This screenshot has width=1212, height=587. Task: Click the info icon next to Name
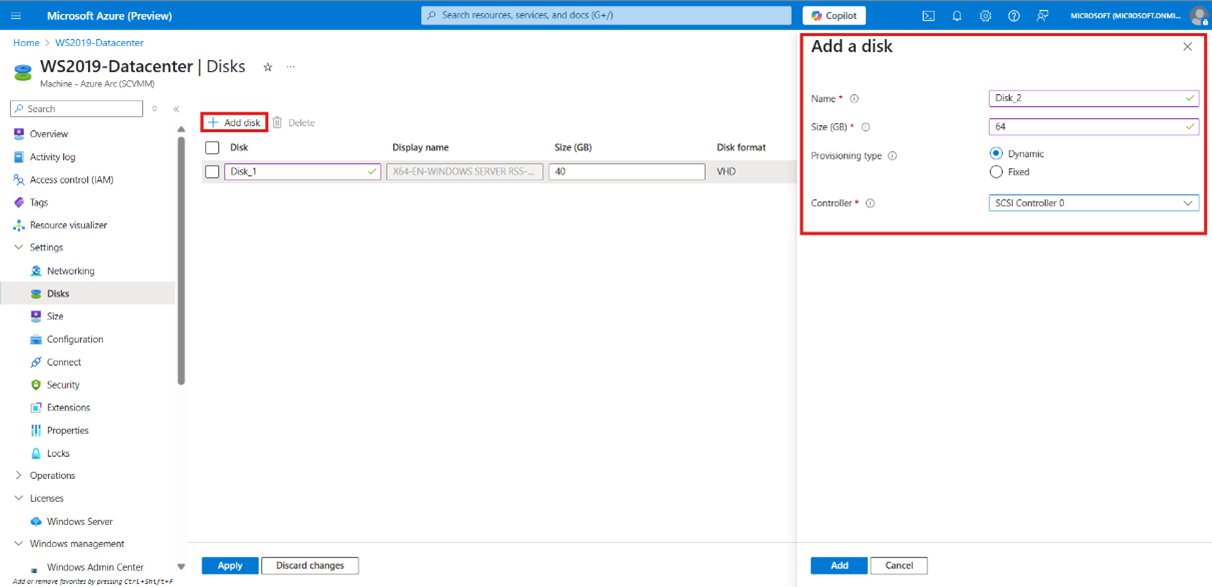(x=854, y=99)
